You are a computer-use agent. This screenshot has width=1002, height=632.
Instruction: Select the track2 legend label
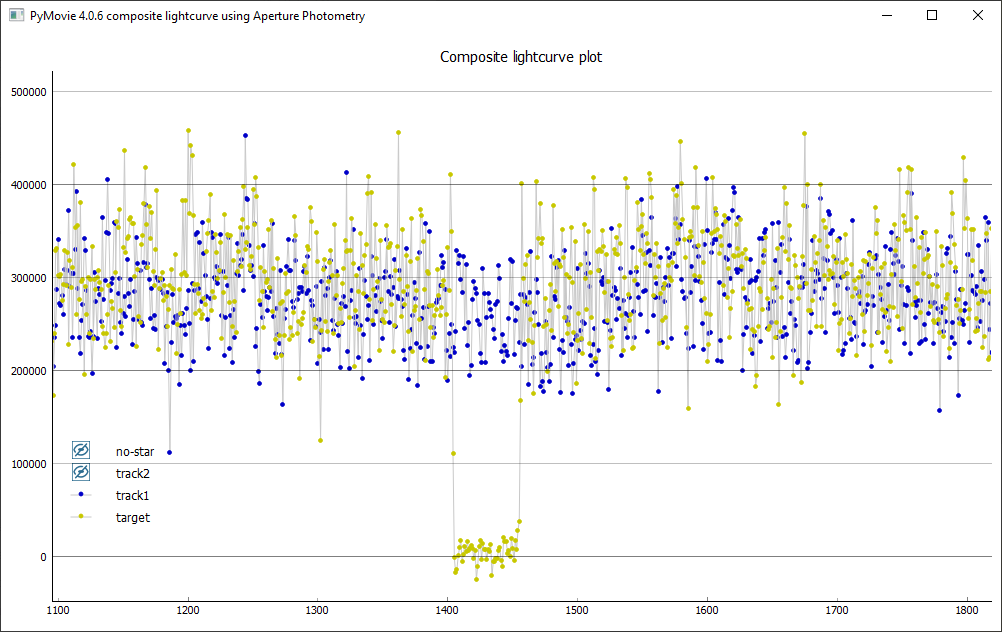(133, 473)
